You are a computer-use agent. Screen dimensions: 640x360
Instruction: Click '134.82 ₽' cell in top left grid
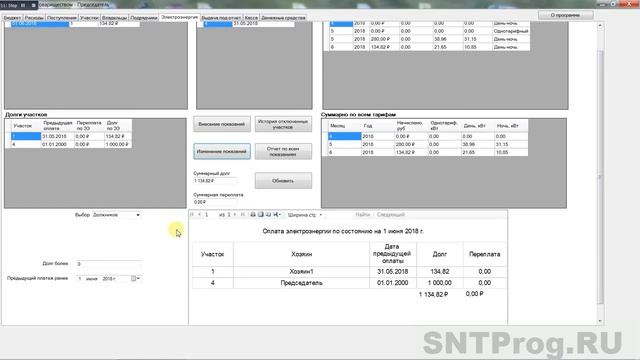coord(118,24)
